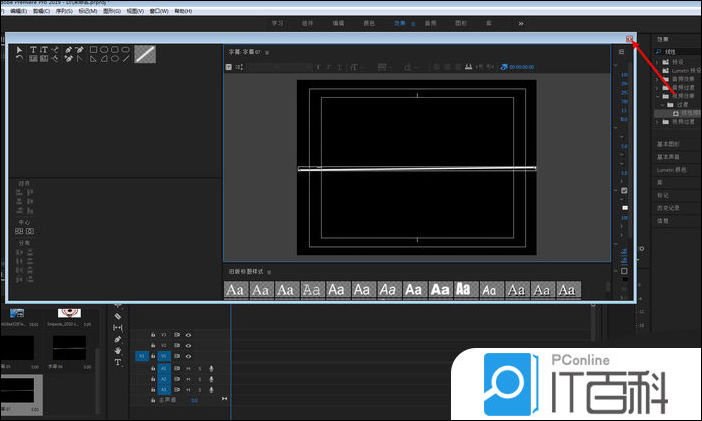Switch to the 效果 workspace tab
This screenshot has width=702, height=421.
(x=399, y=22)
